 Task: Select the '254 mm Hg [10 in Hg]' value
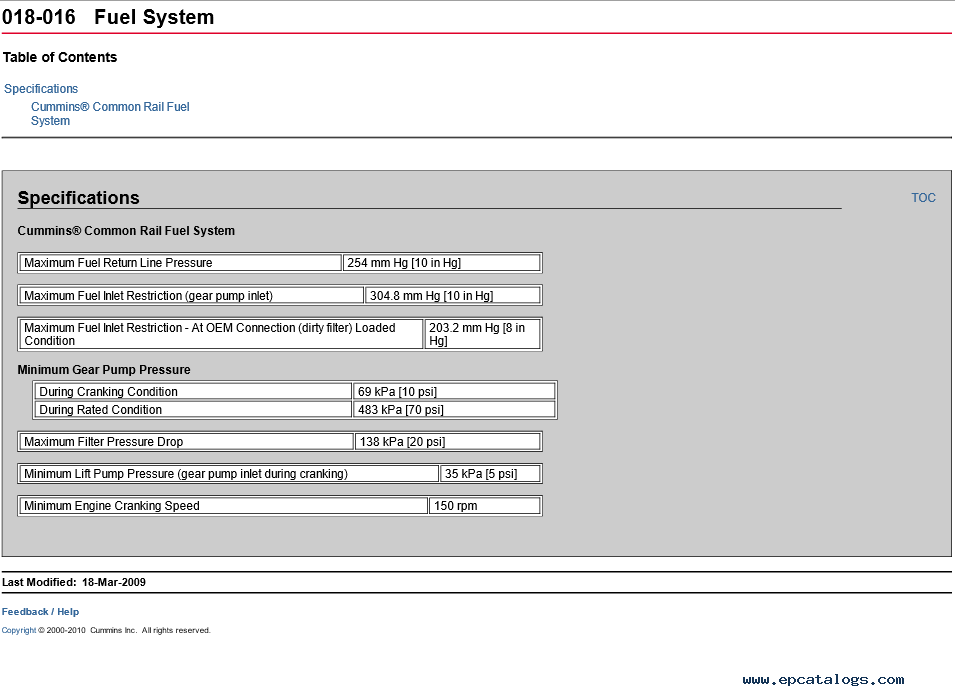(442, 263)
